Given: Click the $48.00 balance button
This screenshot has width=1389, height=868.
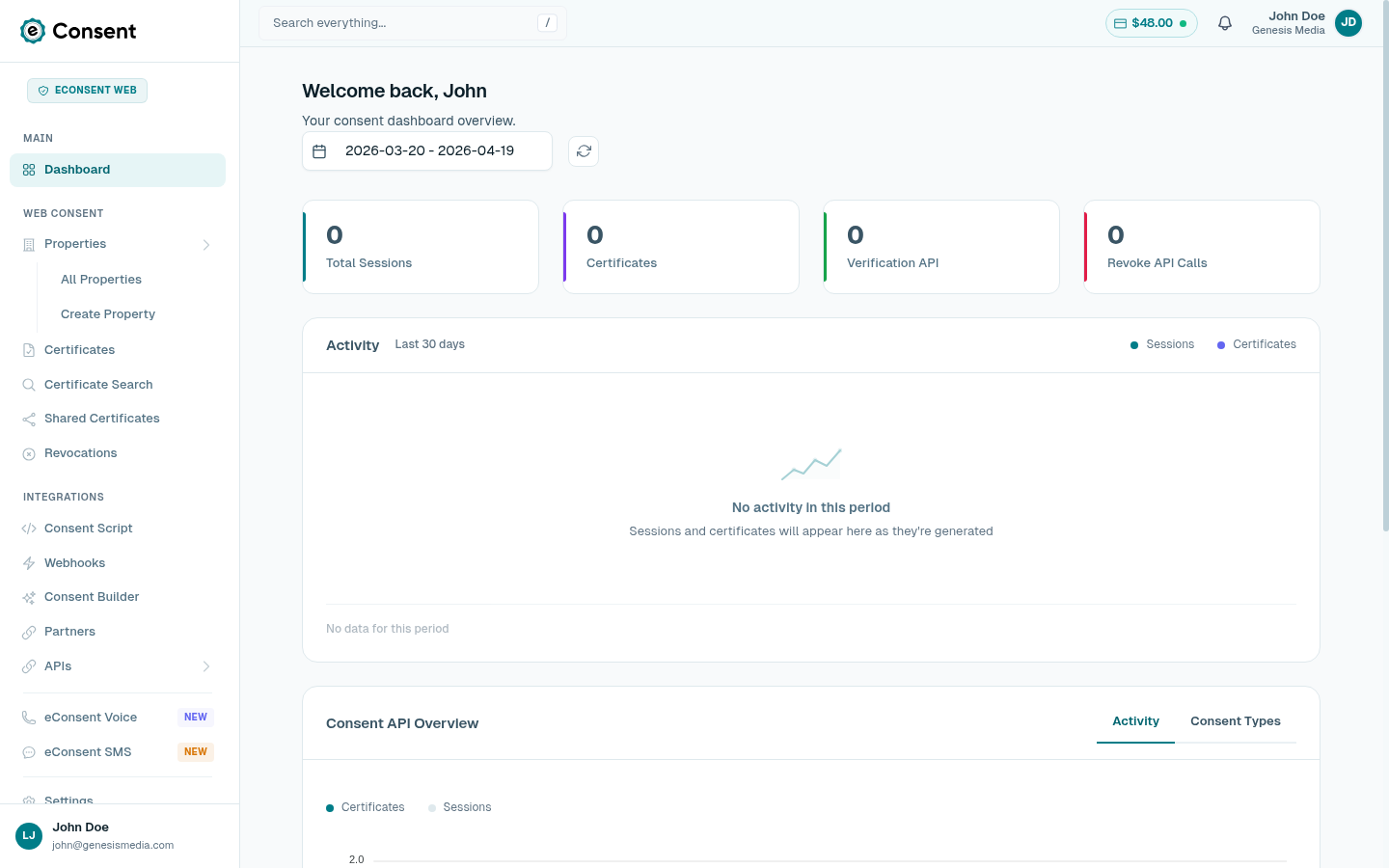Looking at the screenshot, I should pyautogui.click(x=1152, y=23).
